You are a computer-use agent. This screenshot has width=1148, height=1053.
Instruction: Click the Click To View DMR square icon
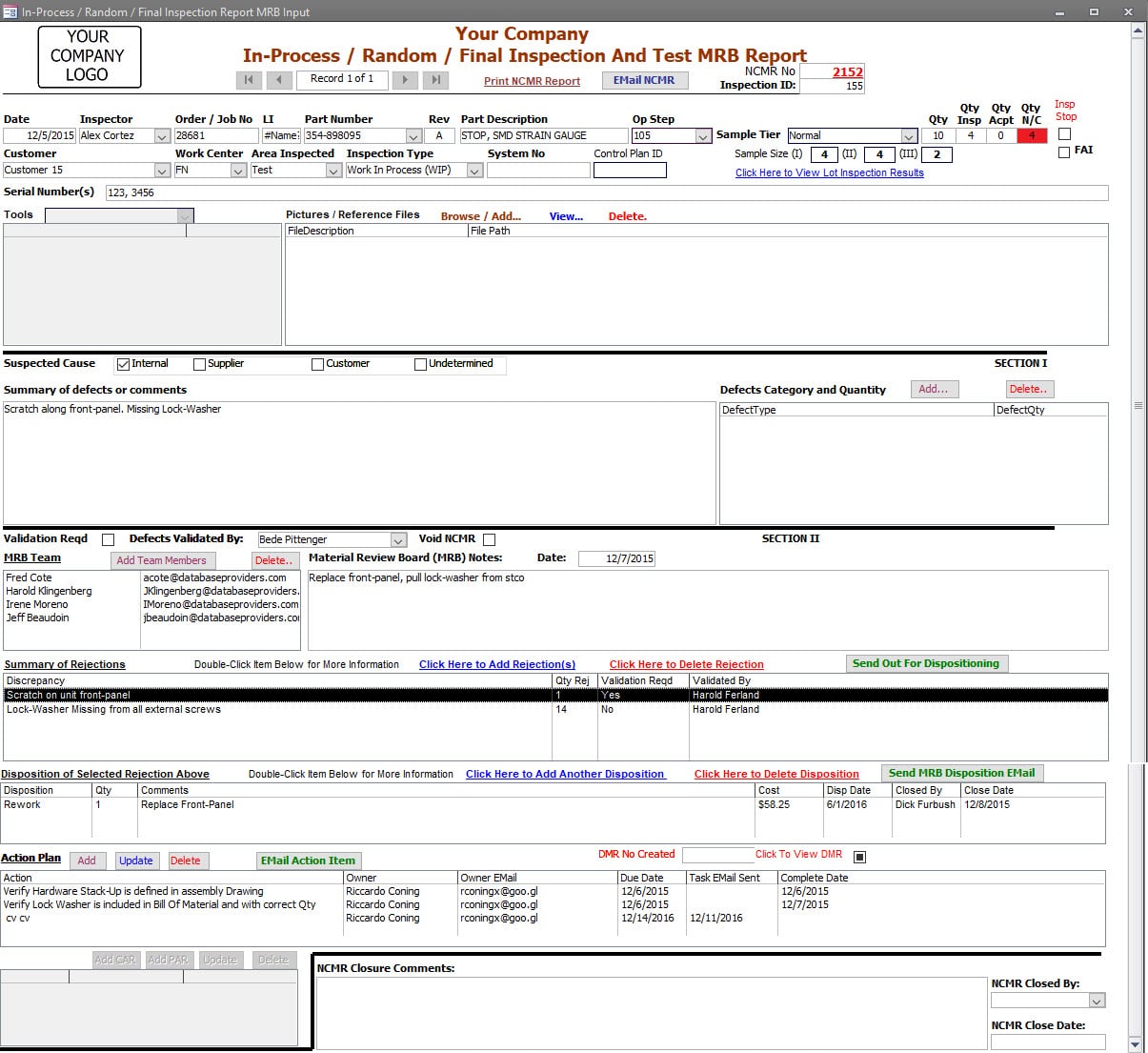point(860,856)
